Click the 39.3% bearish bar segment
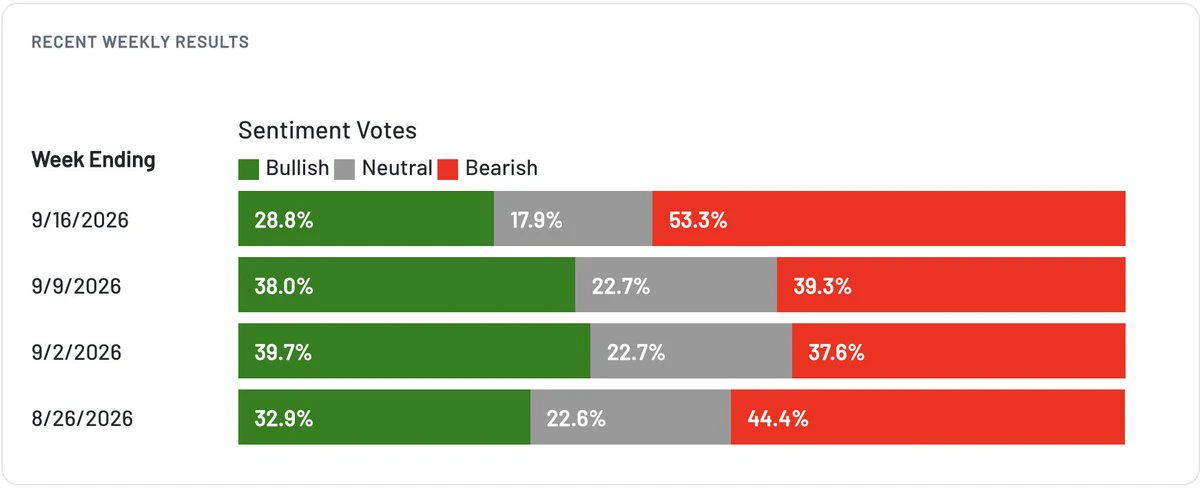 click(951, 285)
